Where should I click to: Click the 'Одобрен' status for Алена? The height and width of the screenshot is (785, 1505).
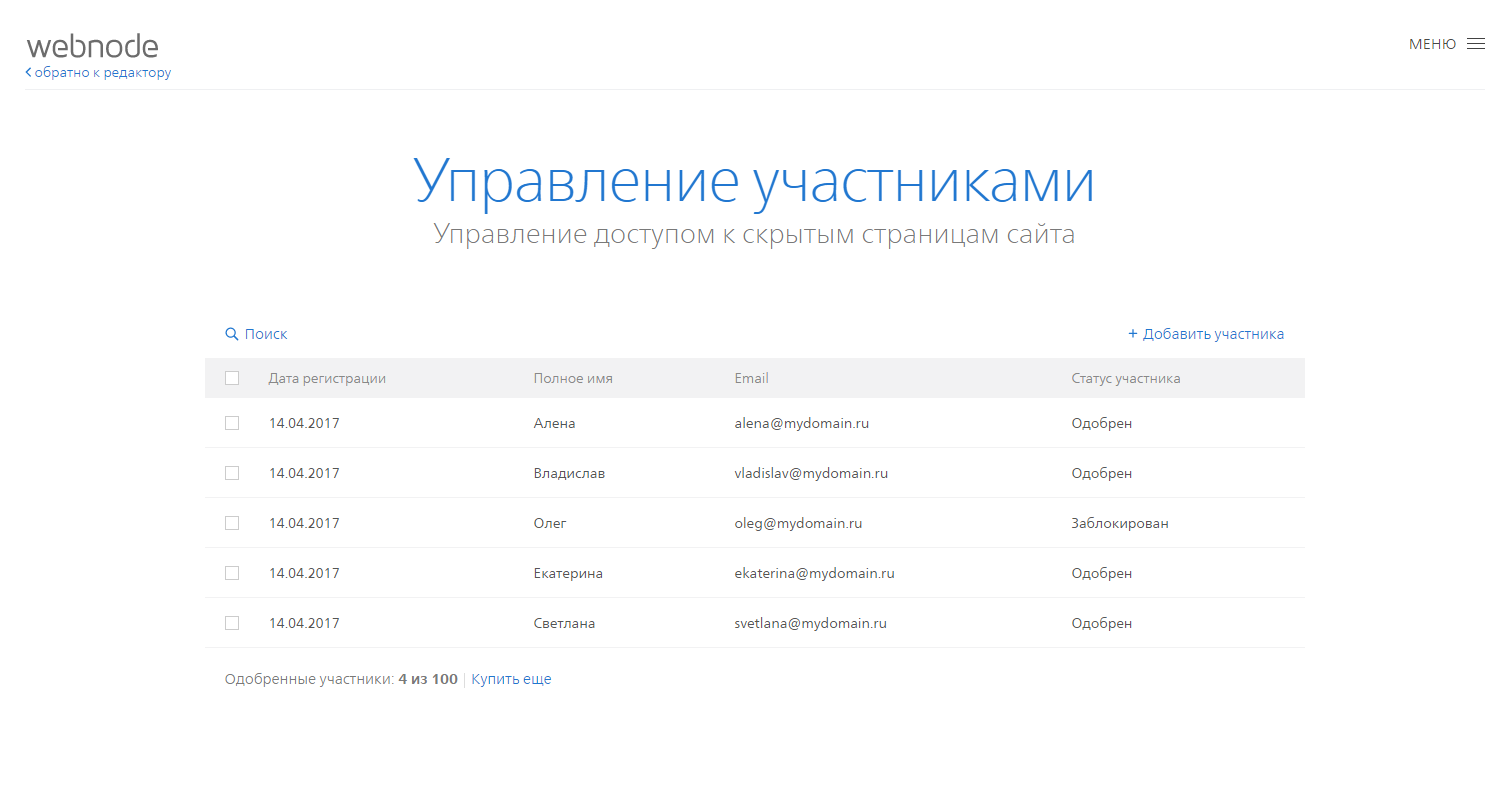(x=1102, y=423)
